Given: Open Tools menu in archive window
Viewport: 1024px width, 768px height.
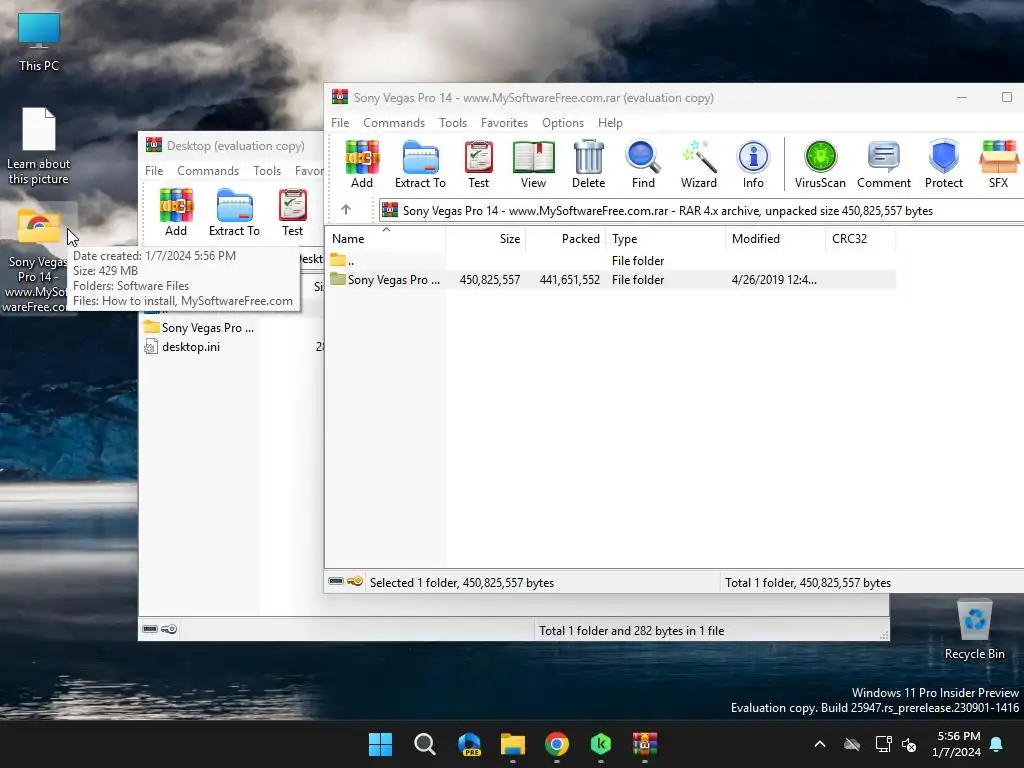Looking at the screenshot, I should coord(453,123).
